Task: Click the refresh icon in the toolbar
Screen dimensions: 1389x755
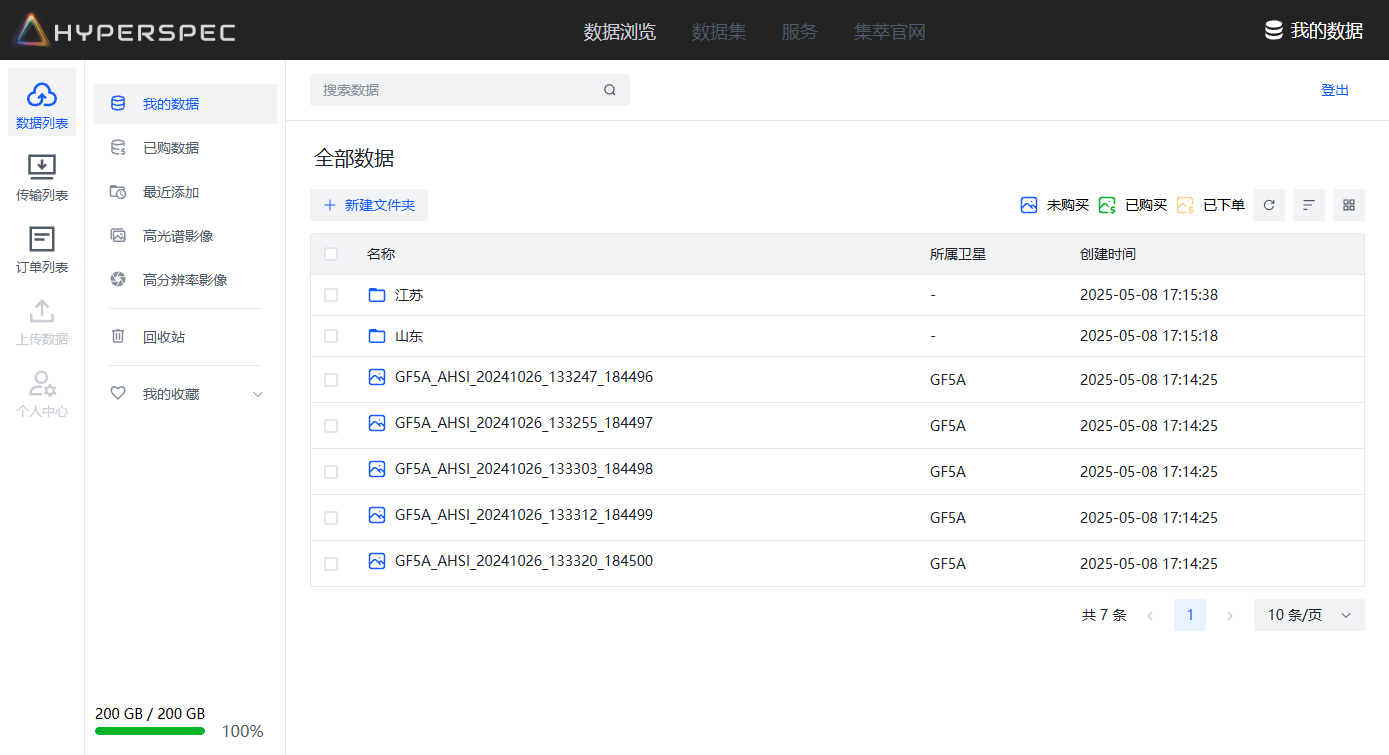Action: click(1269, 205)
